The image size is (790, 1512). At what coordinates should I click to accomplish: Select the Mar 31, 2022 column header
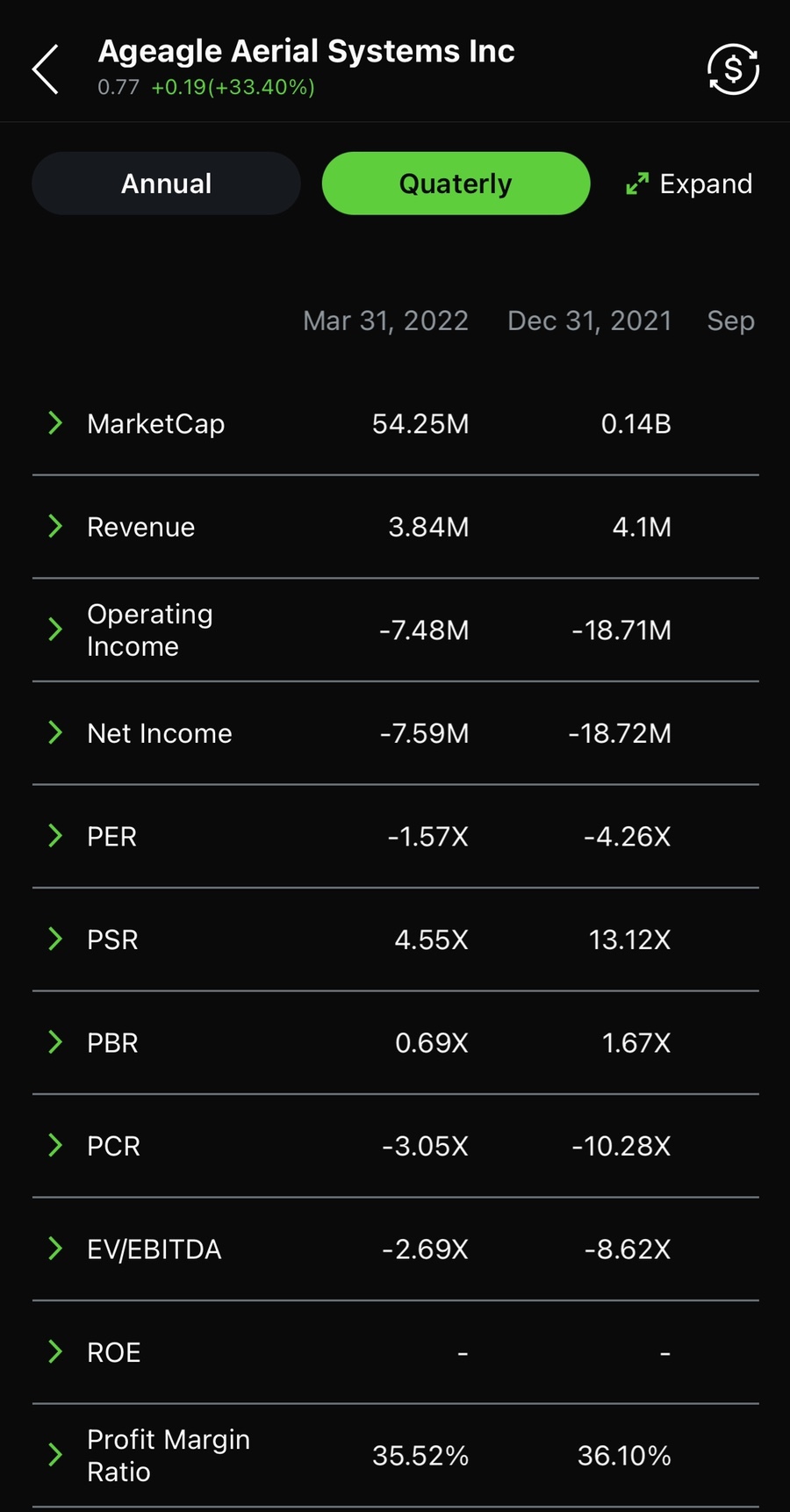[x=385, y=320]
